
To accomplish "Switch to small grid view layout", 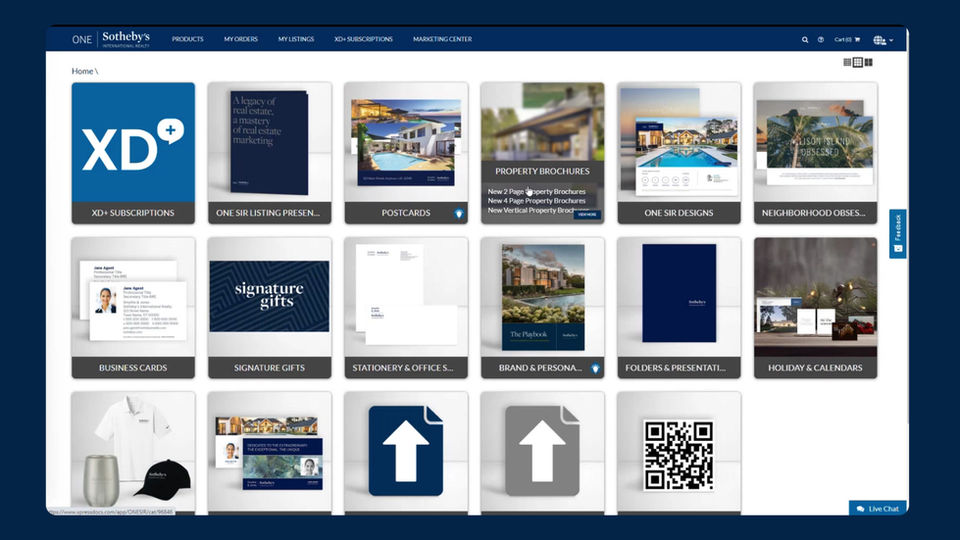I will pyautogui.click(x=847, y=62).
